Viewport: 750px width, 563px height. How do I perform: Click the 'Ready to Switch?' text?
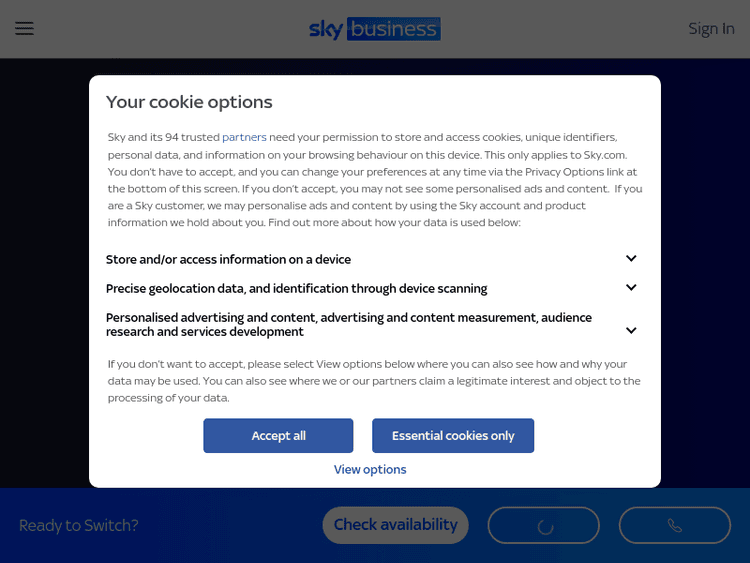click(79, 525)
